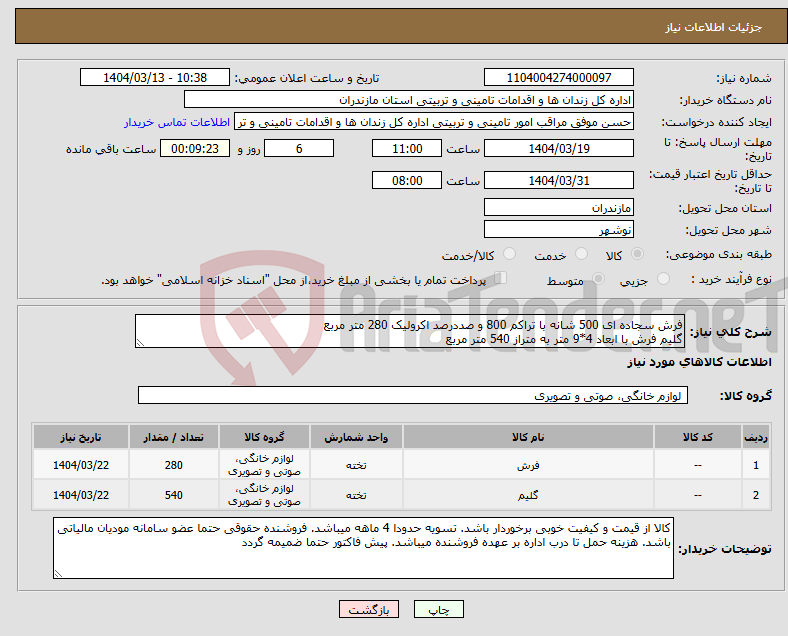
Task: Click the need date in the فرش row
Action: point(81,465)
